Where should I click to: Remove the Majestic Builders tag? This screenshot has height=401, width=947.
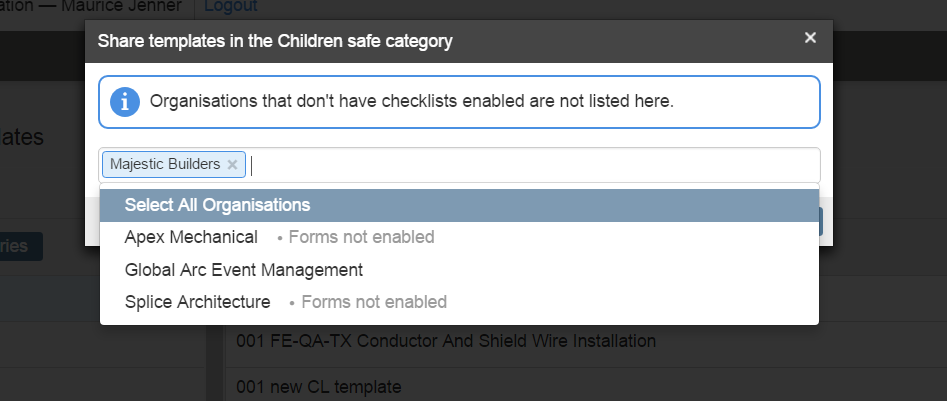pyautogui.click(x=232, y=164)
